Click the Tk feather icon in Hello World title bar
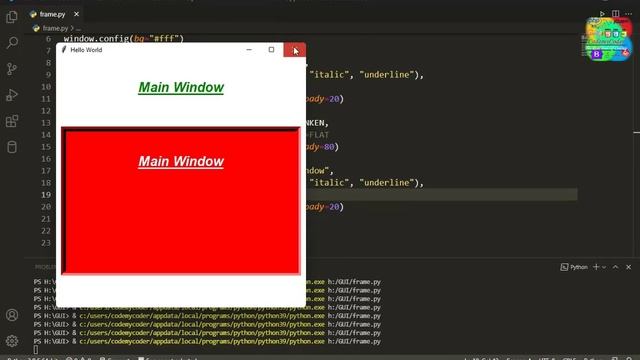This screenshot has height=360, width=640. point(64,50)
